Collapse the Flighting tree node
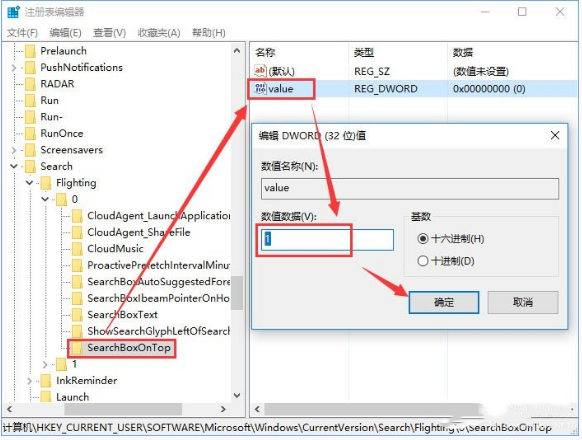Screen dimensions: 582x440 (29, 182)
